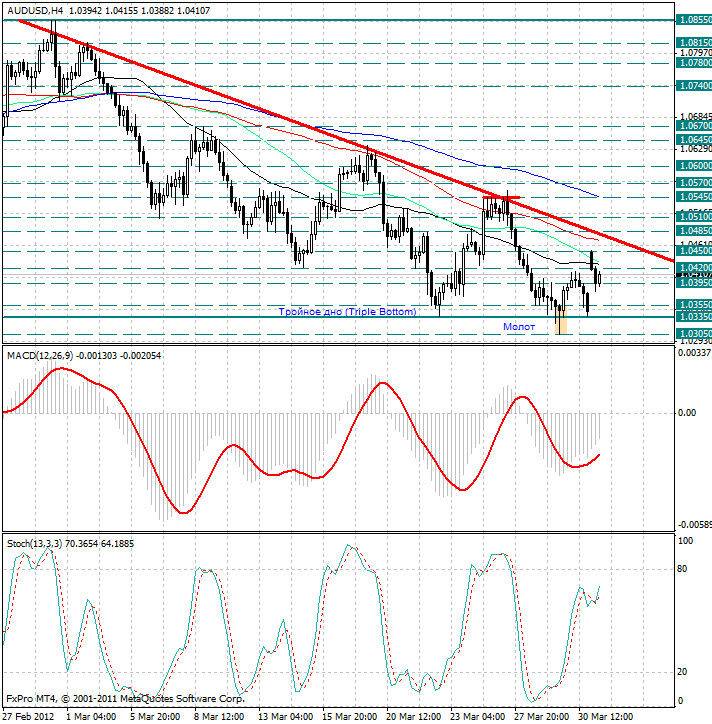The image size is (712, 724).
Task: Click the 0.00337 MACD scale value
Action: tap(694, 353)
